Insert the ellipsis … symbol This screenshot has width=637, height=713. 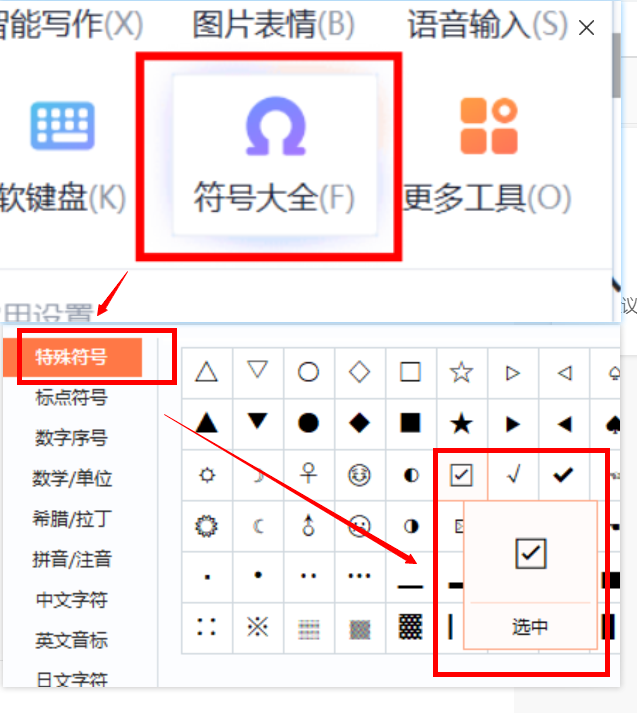pos(360,577)
